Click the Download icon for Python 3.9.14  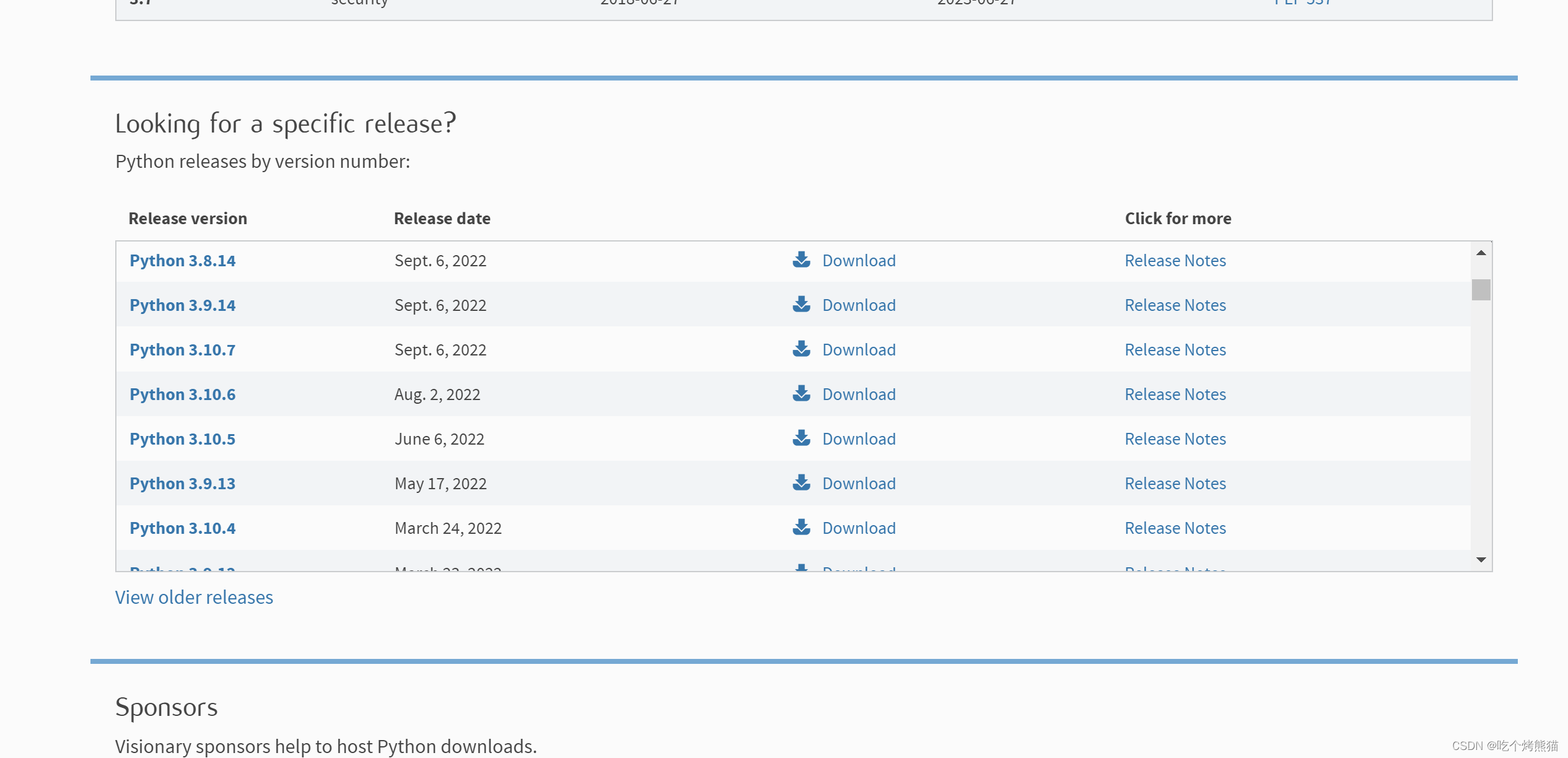point(800,304)
